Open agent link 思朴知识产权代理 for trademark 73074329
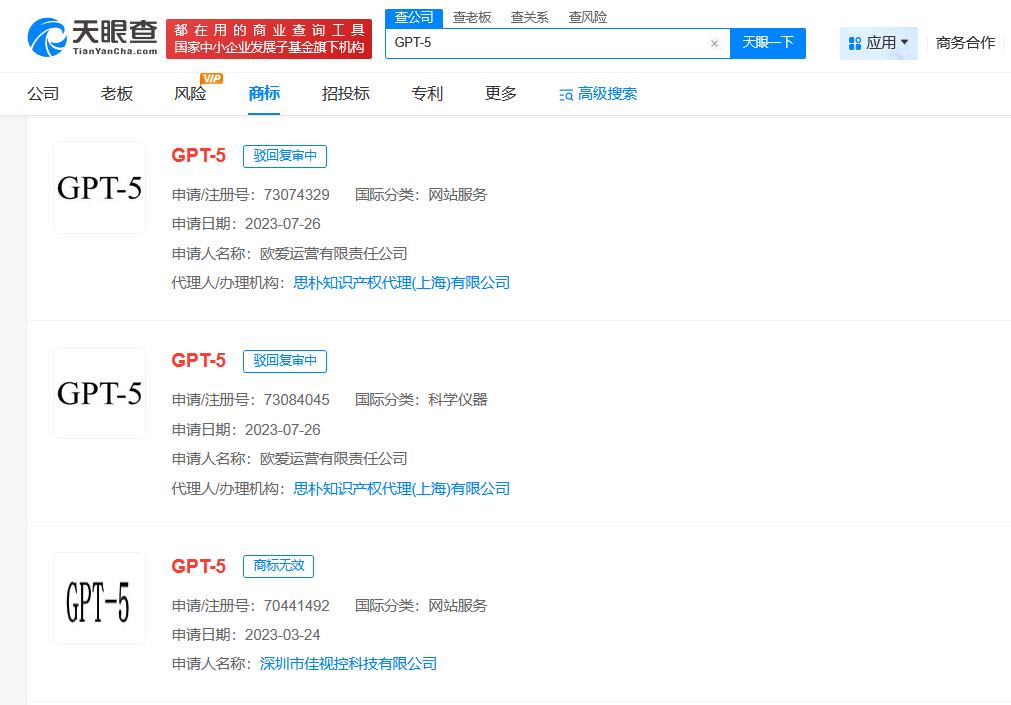The image size is (1011, 705). (402, 283)
